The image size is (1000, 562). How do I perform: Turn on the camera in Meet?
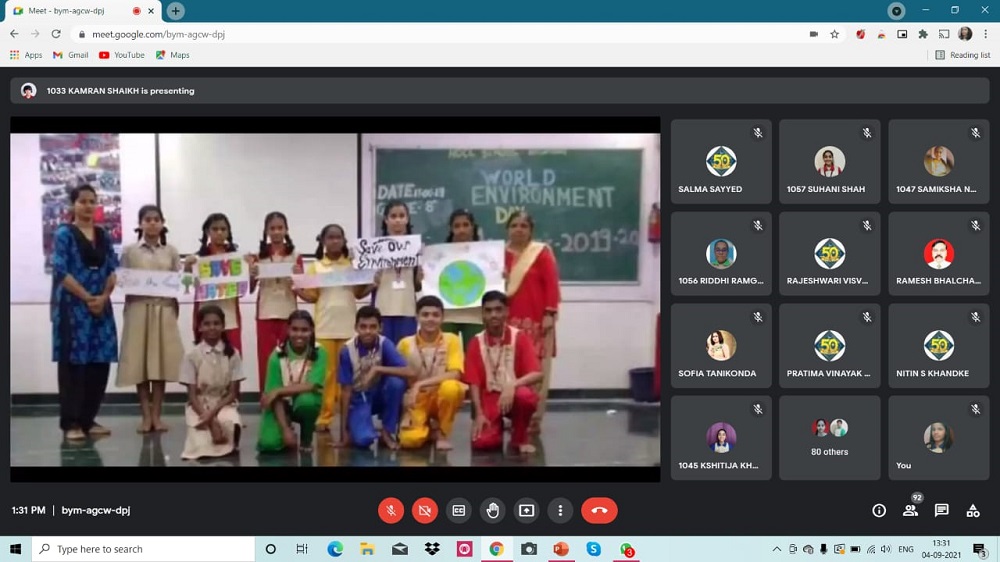coord(425,510)
